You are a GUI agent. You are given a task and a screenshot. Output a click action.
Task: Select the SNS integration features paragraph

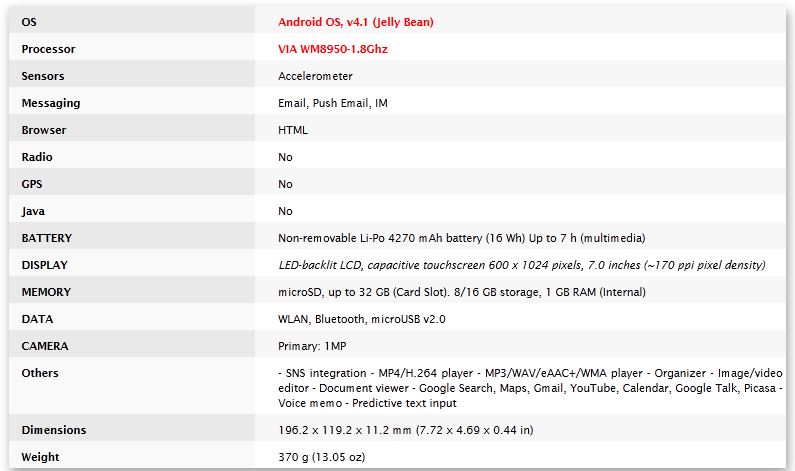tap(530, 388)
